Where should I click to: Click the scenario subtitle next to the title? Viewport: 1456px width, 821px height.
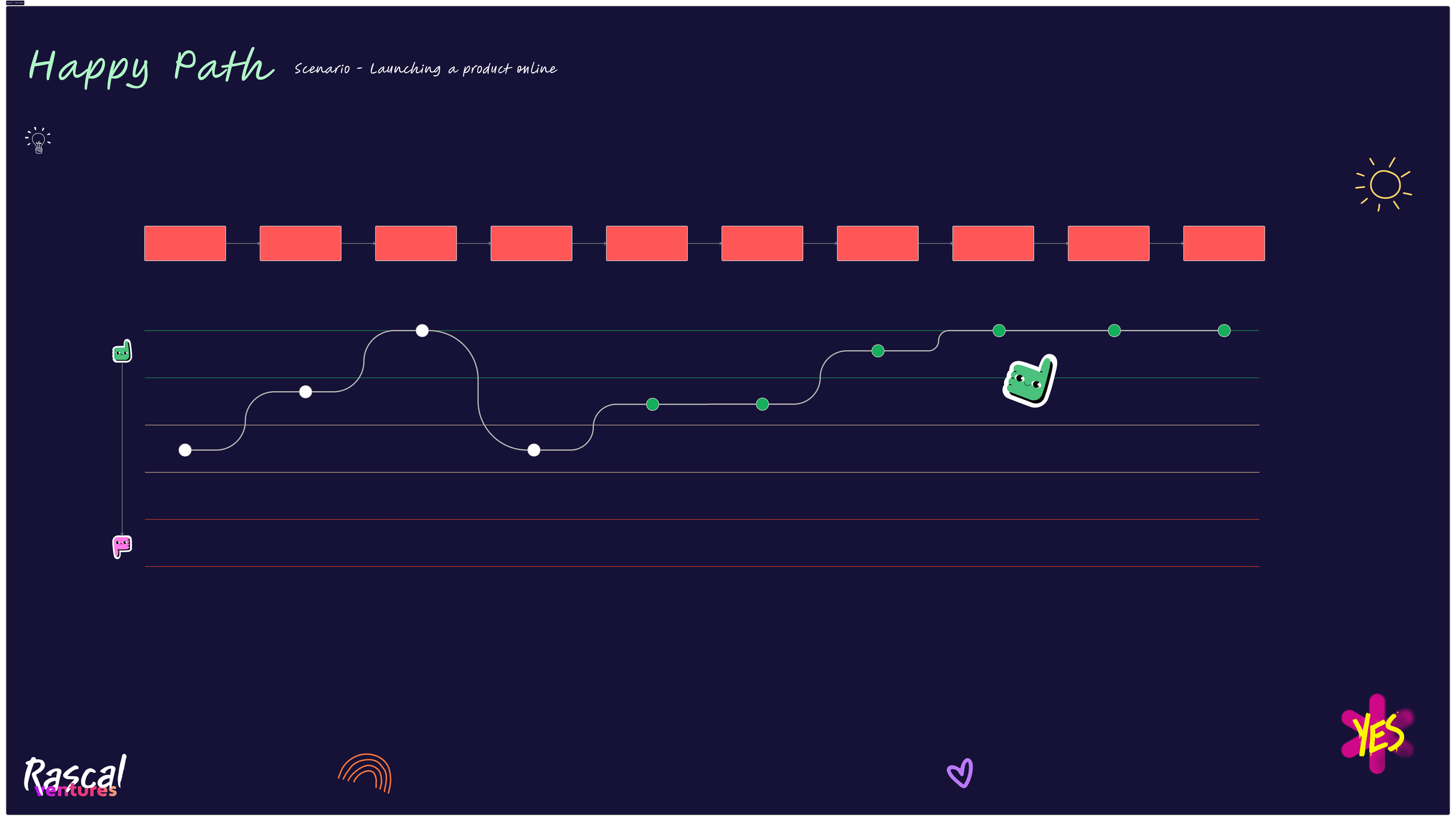coord(425,68)
